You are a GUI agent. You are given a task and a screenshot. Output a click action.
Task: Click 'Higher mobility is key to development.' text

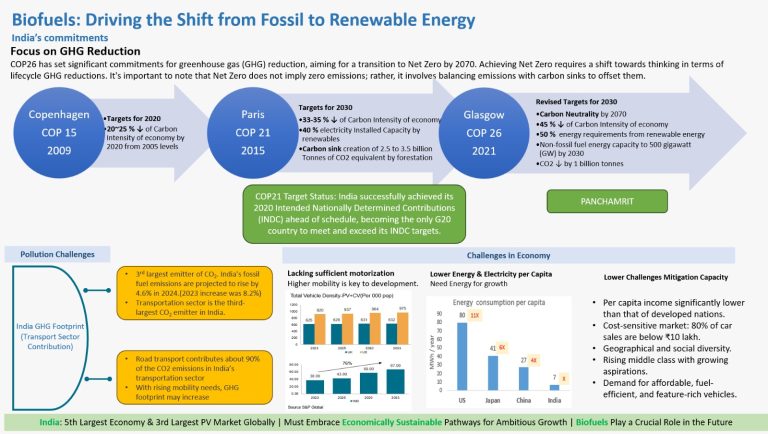(353, 284)
